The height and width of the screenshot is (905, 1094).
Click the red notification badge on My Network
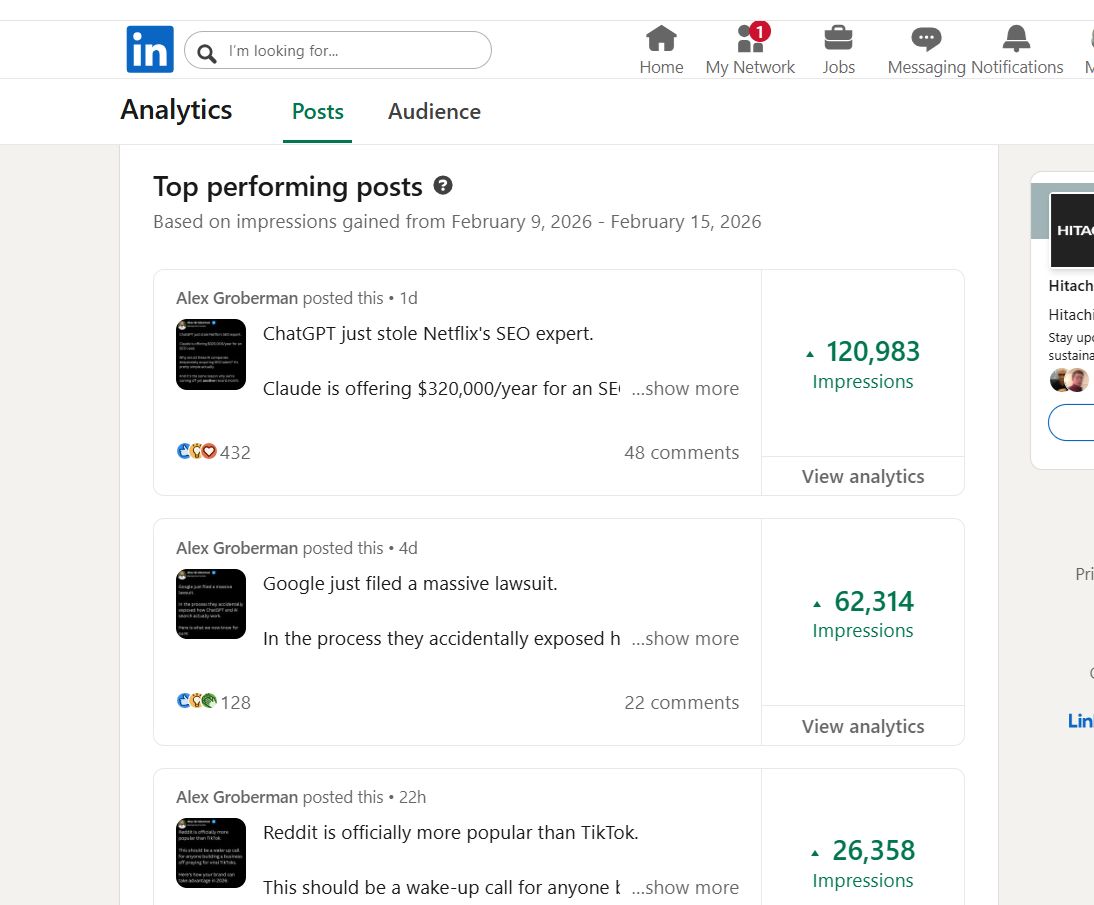click(x=760, y=31)
